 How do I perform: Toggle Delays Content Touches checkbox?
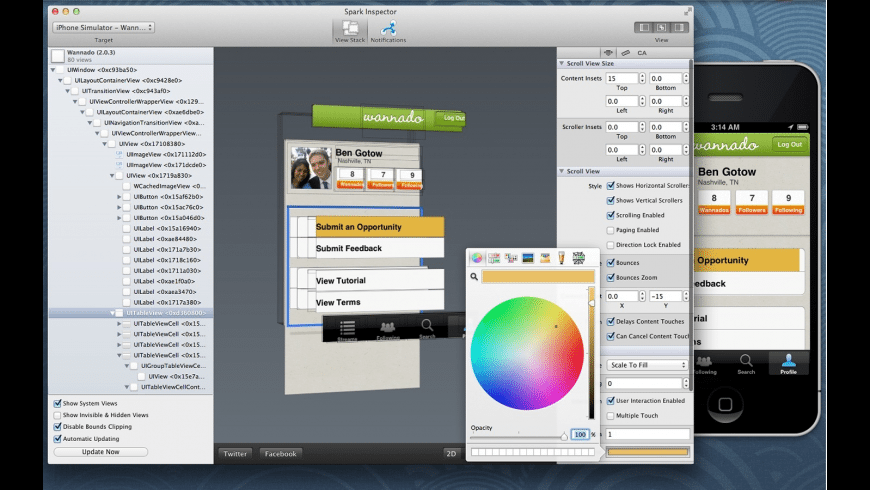610,321
